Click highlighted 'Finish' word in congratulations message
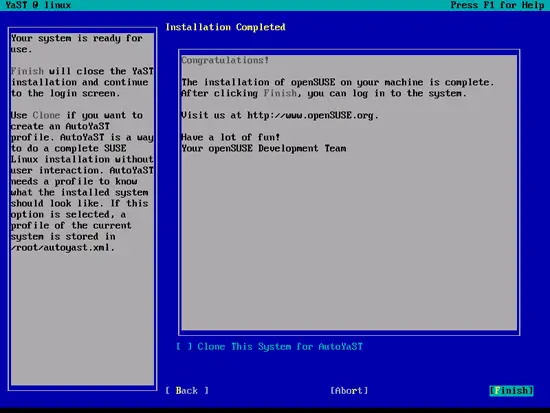The width and height of the screenshot is (550, 413). point(280,93)
